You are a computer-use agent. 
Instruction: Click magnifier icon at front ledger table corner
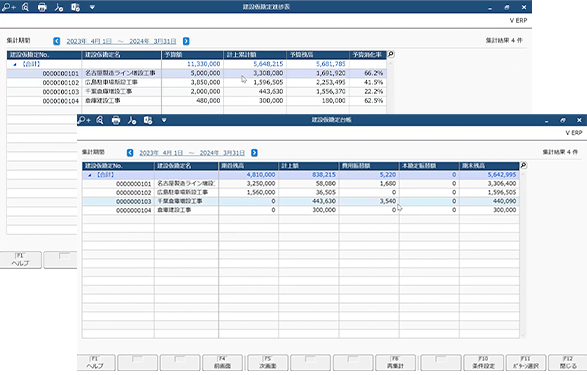tap(523, 165)
